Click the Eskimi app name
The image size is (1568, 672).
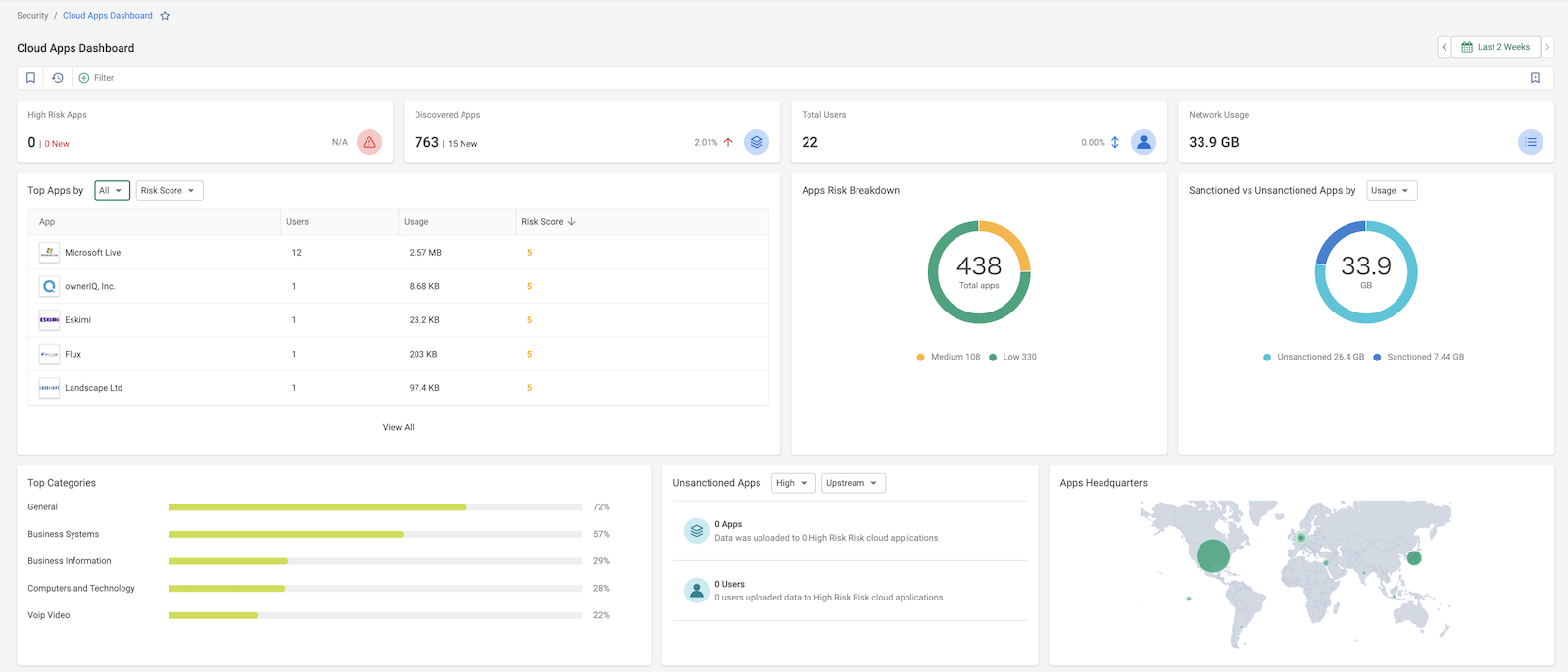coord(78,320)
